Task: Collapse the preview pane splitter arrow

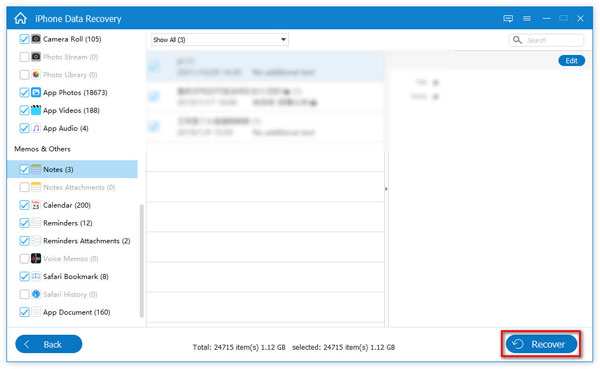Action: [x=386, y=189]
